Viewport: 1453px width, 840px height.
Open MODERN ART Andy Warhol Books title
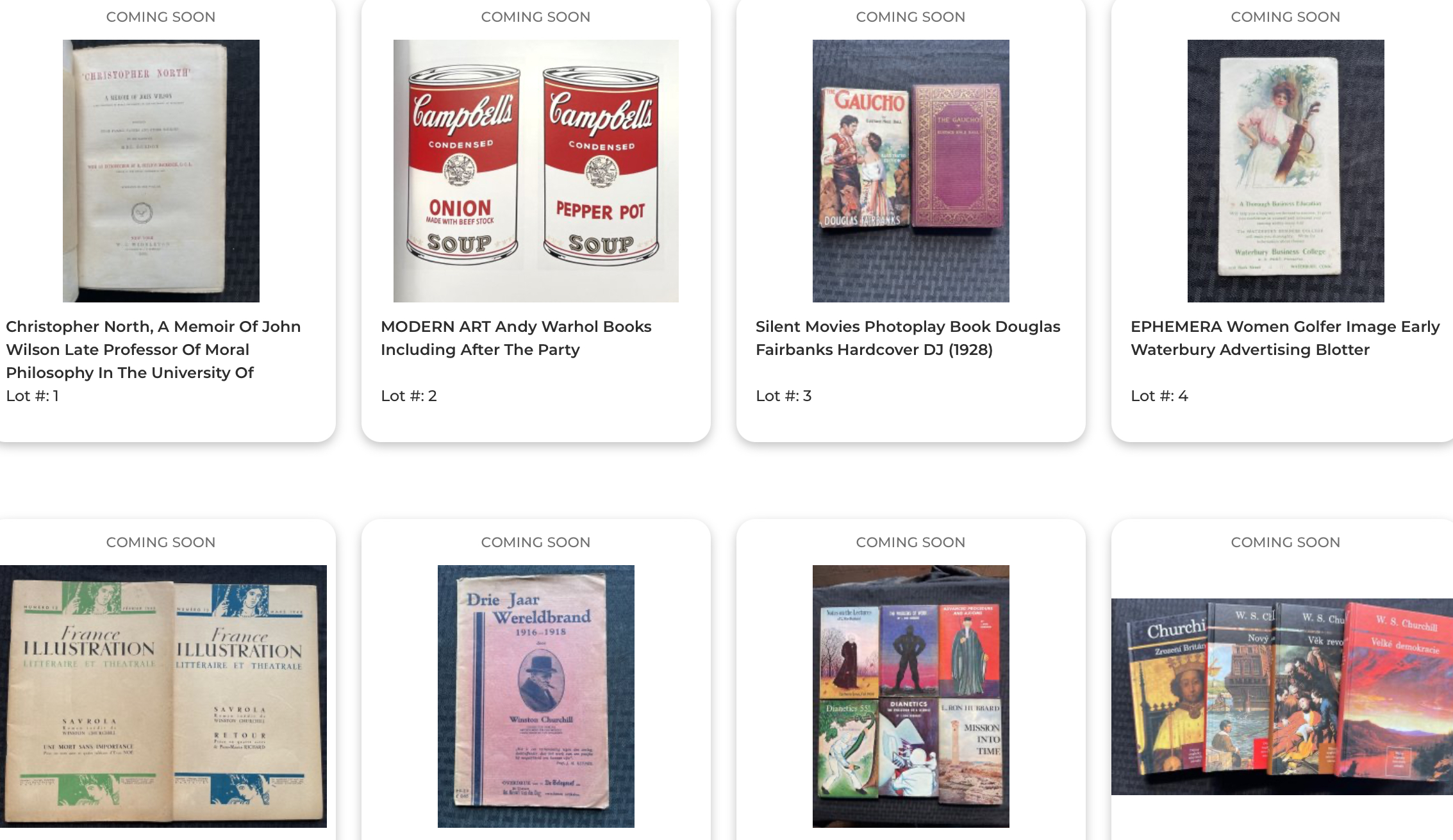[x=516, y=338]
